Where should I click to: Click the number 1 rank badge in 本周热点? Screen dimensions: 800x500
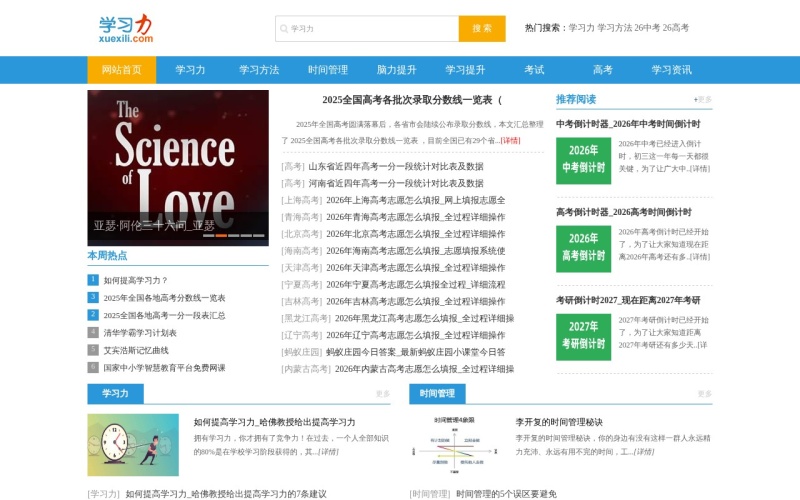[93, 280]
